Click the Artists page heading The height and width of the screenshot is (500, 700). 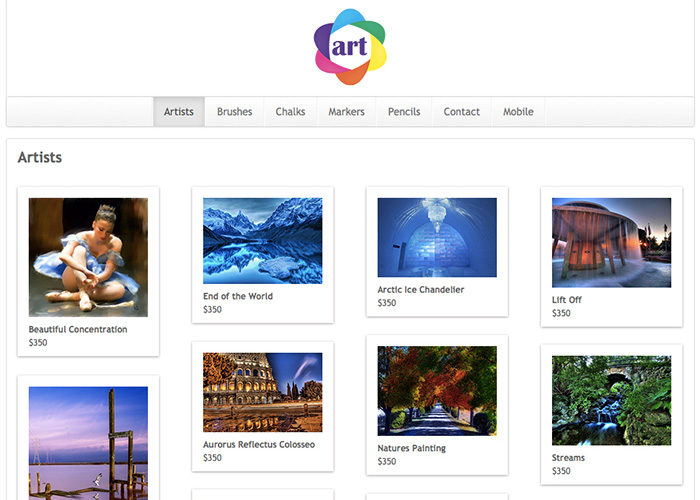point(40,157)
